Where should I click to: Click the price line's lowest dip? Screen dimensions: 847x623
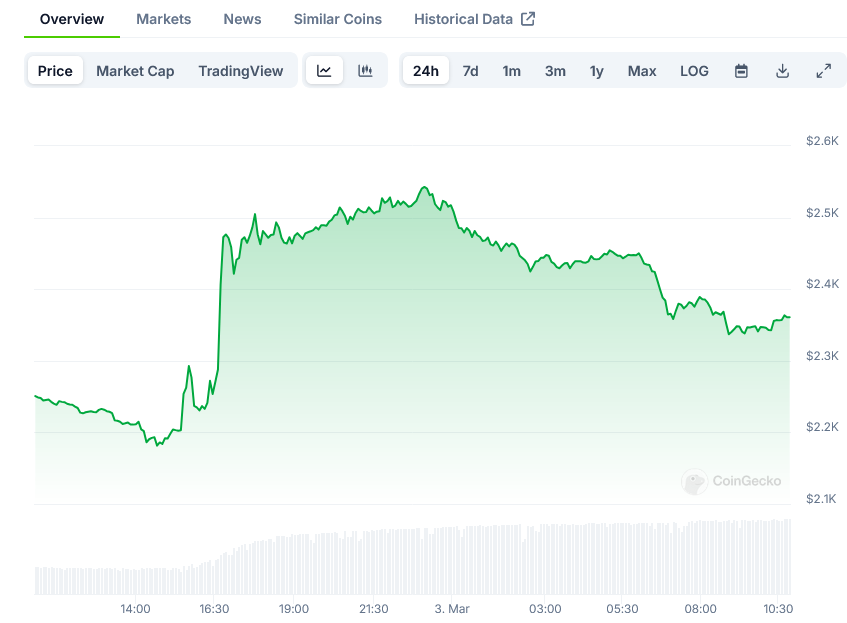tap(157, 445)
